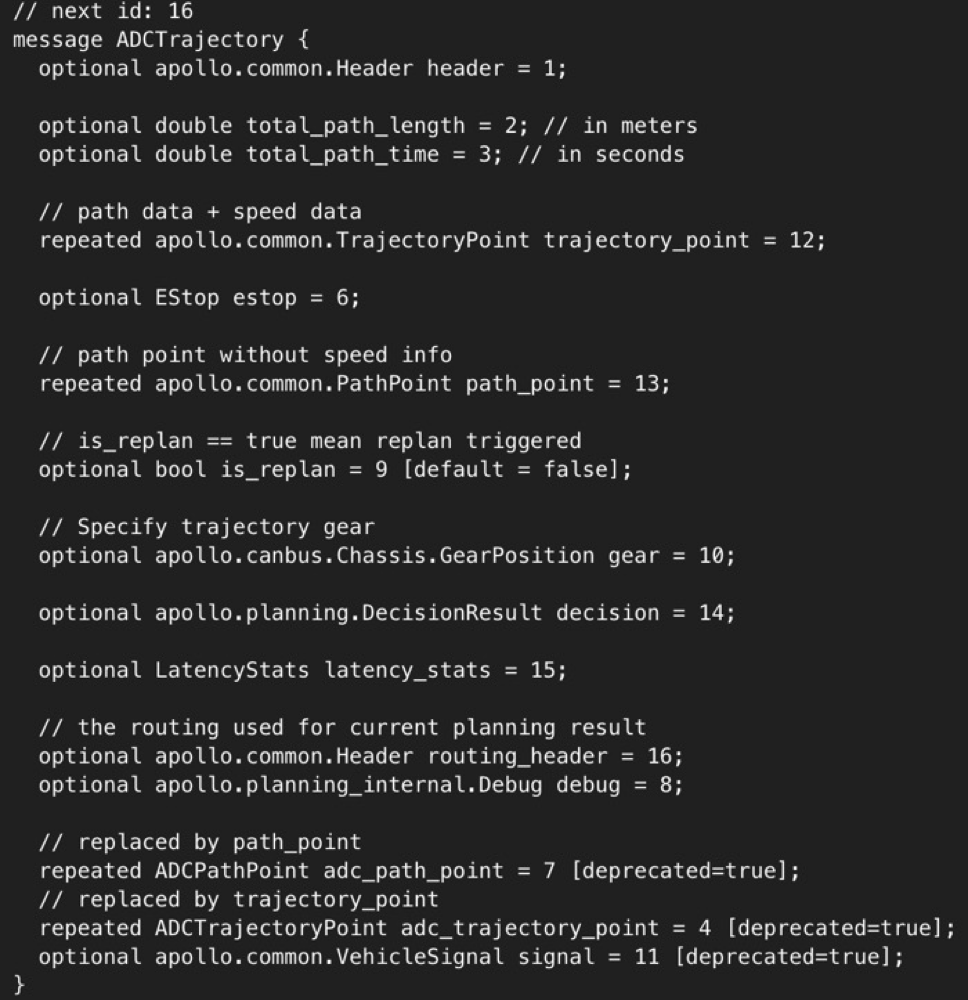Click the trajectory_point field set to 12

tap(646, 240)
